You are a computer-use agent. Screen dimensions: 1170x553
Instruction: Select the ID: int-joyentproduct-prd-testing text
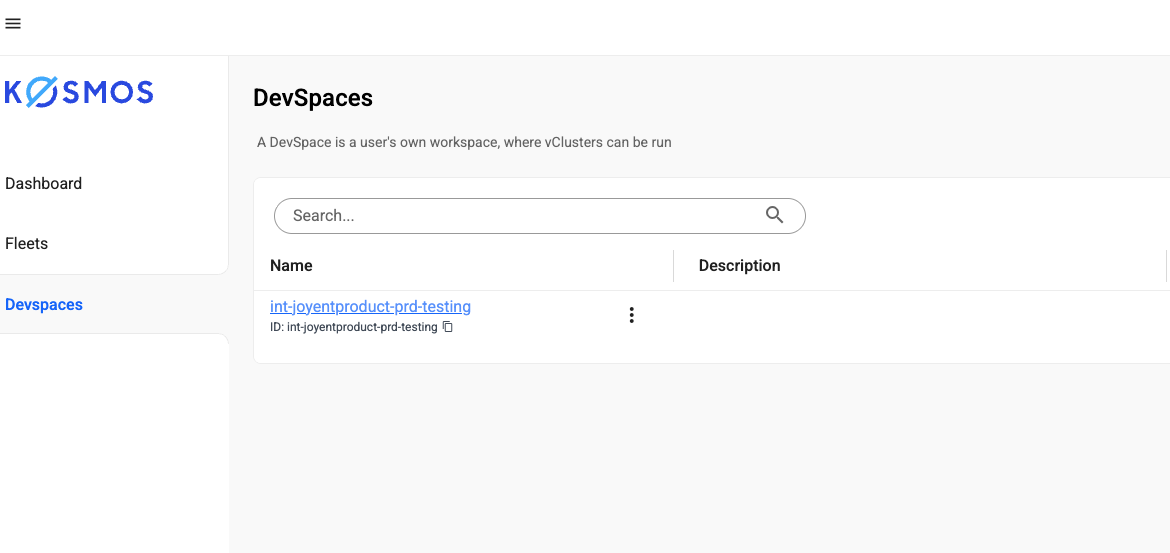354,327
